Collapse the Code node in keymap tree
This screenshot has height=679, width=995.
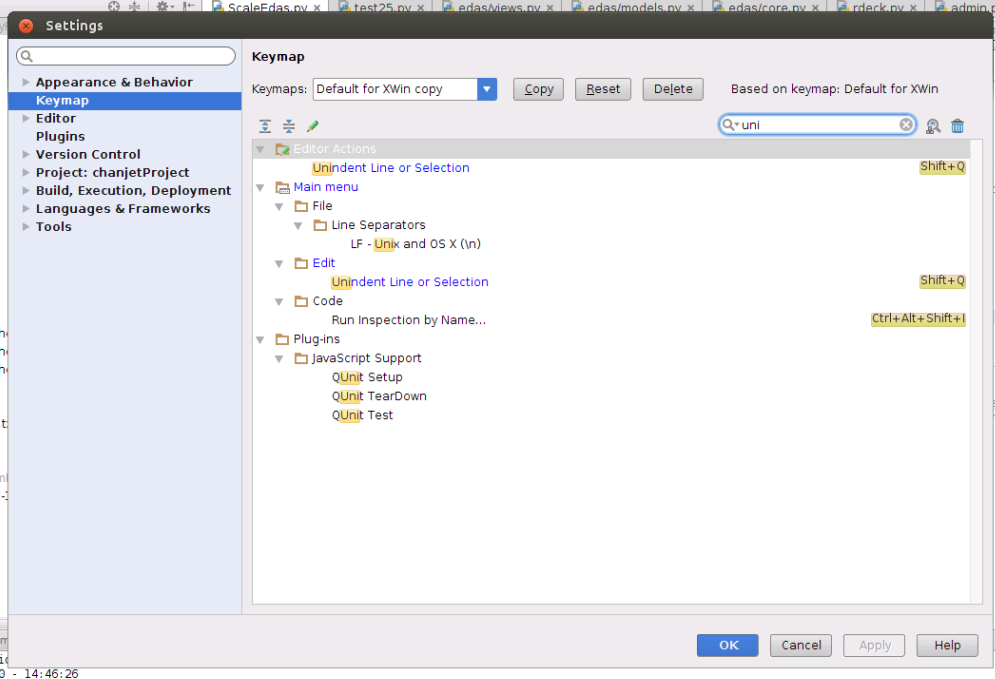click(x=279, y=302)
